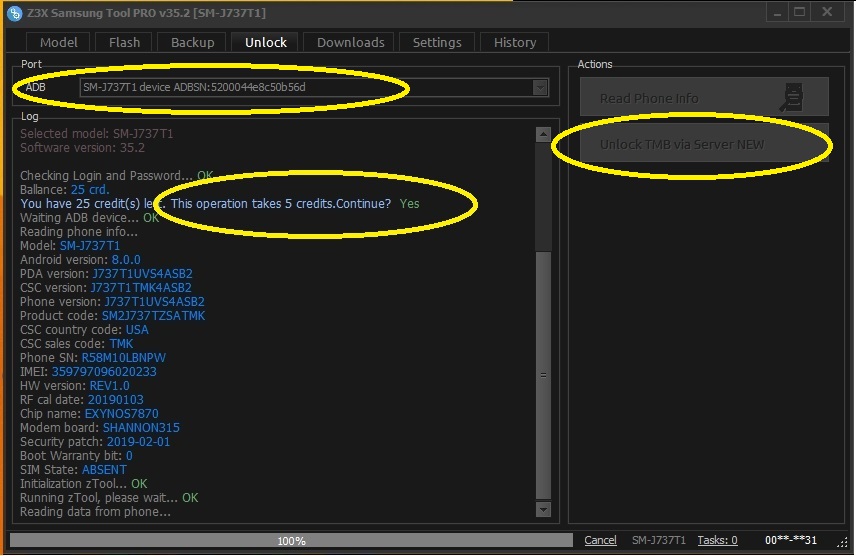
Task: Click Chip name value EXYNOS7870
Action: (x=121, y=414)
